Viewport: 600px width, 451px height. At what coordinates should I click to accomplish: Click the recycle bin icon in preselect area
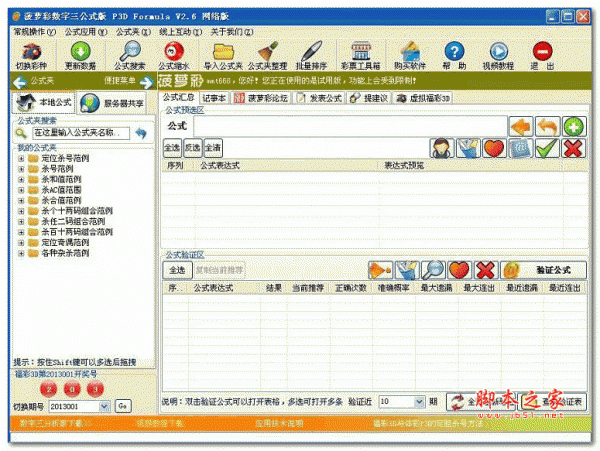click(468, 148)
